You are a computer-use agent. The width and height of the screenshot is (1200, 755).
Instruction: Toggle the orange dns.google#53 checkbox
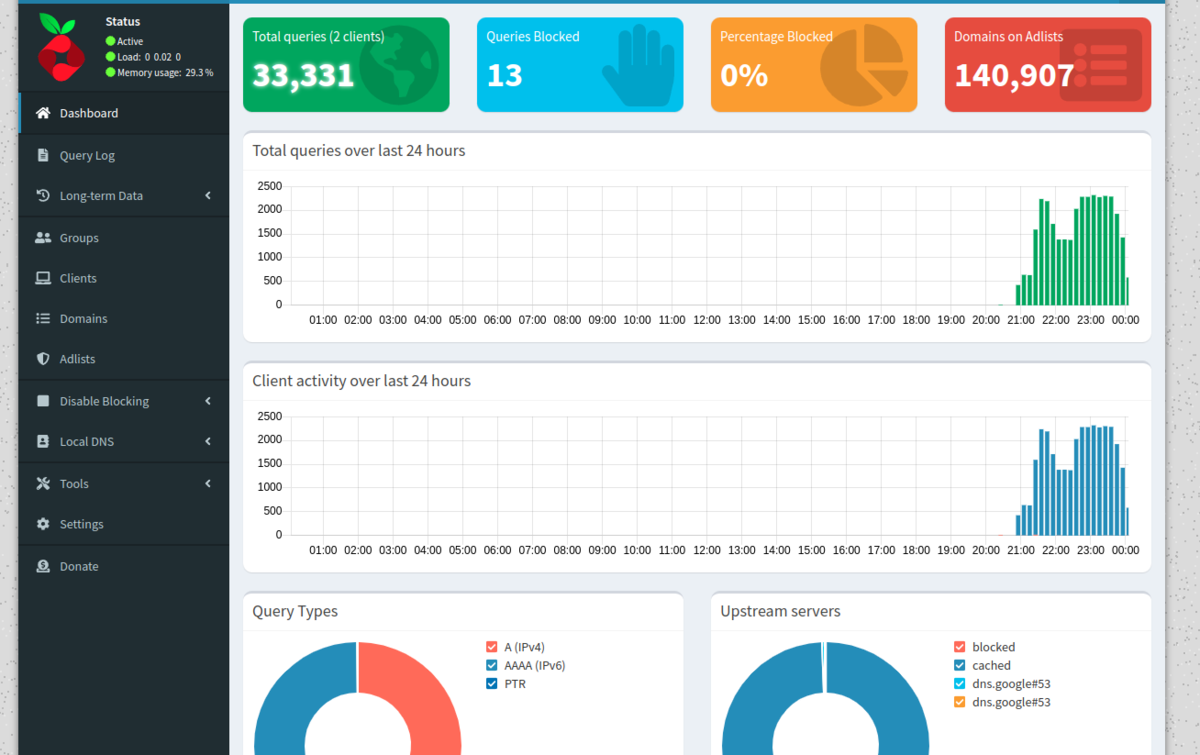[x=959, y=702]
